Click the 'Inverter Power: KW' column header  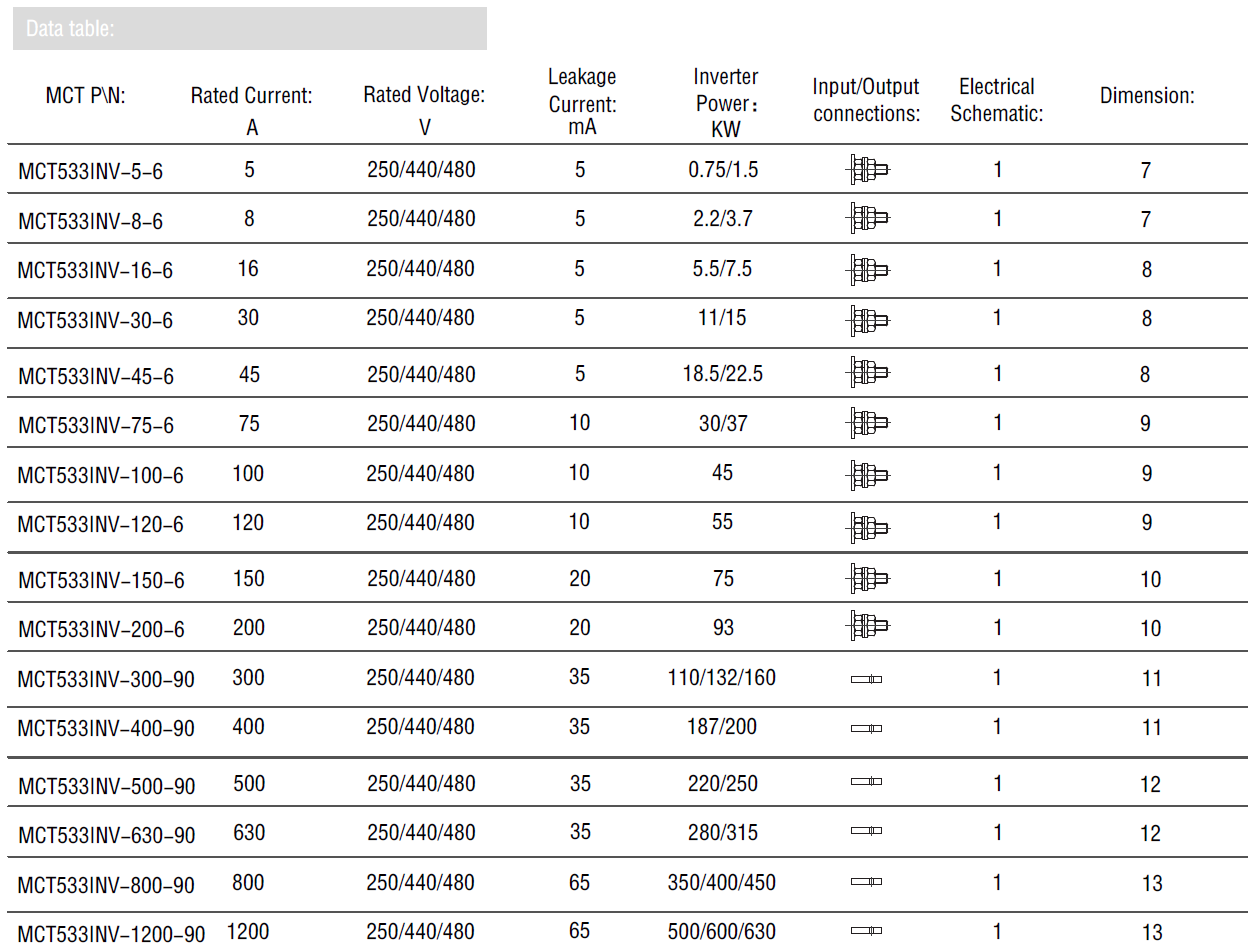(x=726, y=103)
